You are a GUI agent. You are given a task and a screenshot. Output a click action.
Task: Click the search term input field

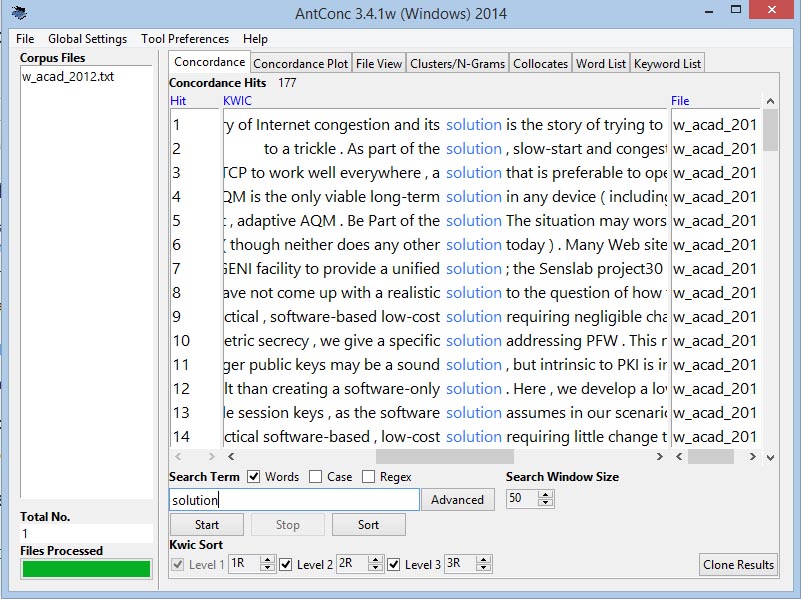pyautogui.click(x=294, y=499)
